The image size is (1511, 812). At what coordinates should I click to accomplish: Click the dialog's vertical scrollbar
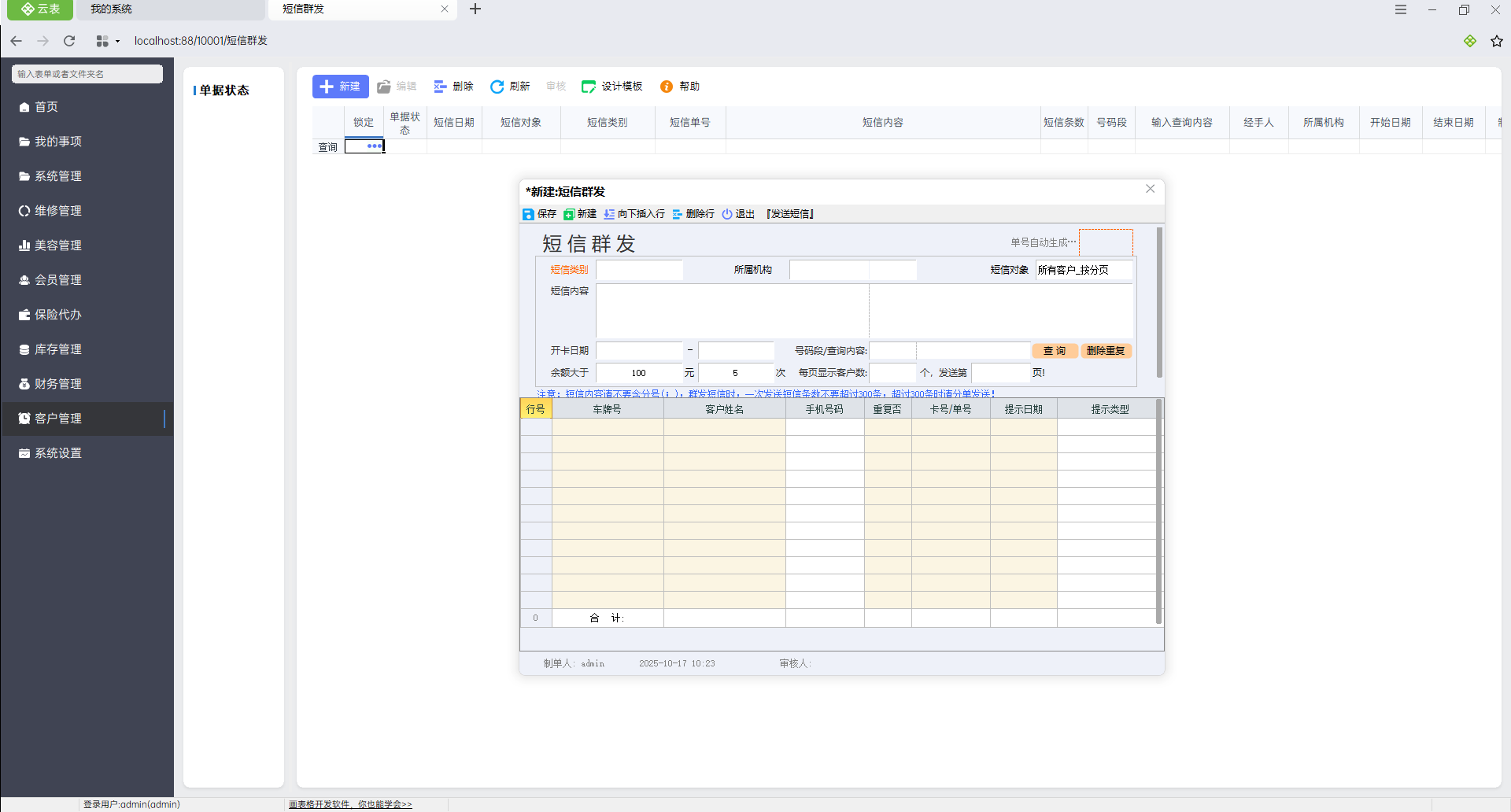(1158, 303)
